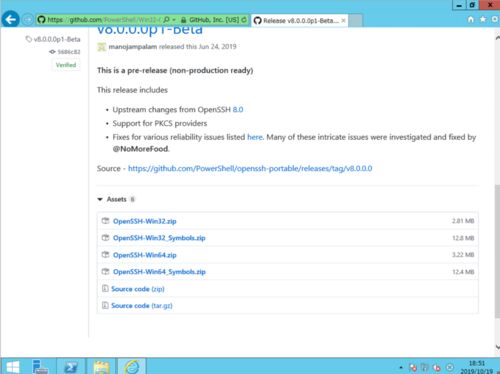Open address bar dropdown arrow
The image size is (500, 374).
pos(174,20)
